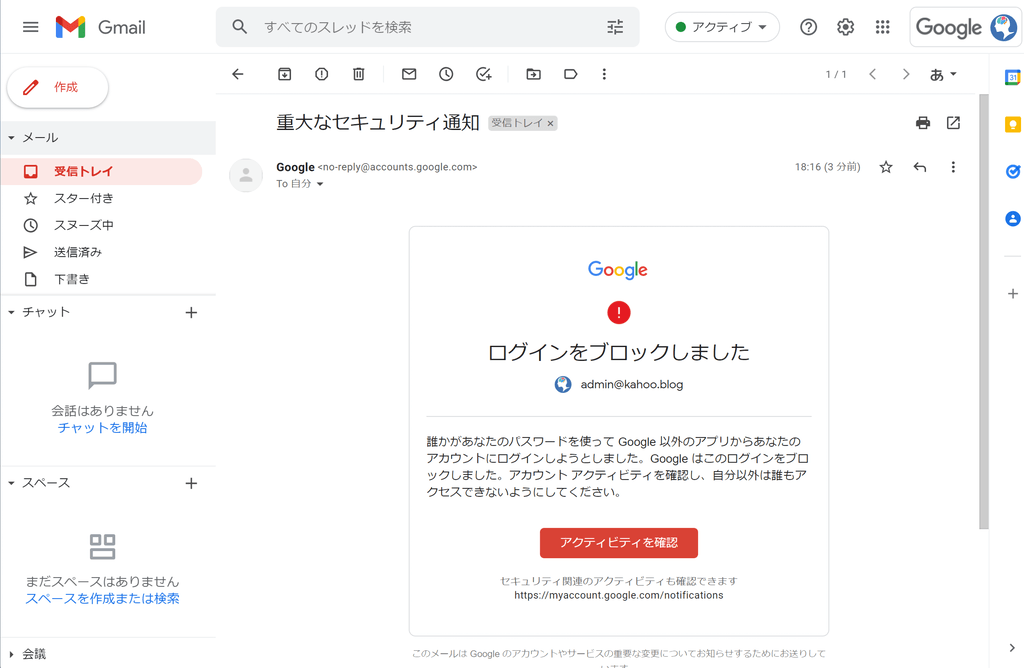Open the myaccount.google.com/notifications link
The image size is (1024, 668).
pos(618,596)
